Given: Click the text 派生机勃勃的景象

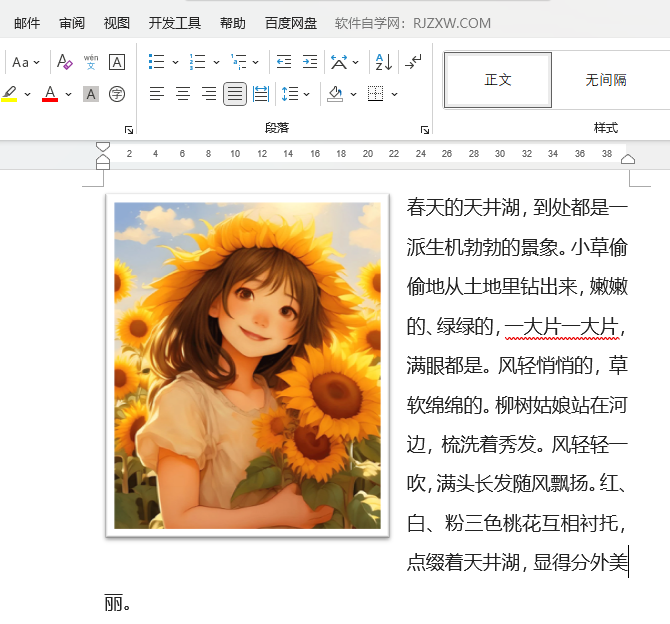Looking at the screenshot, I should coord(482,247).
